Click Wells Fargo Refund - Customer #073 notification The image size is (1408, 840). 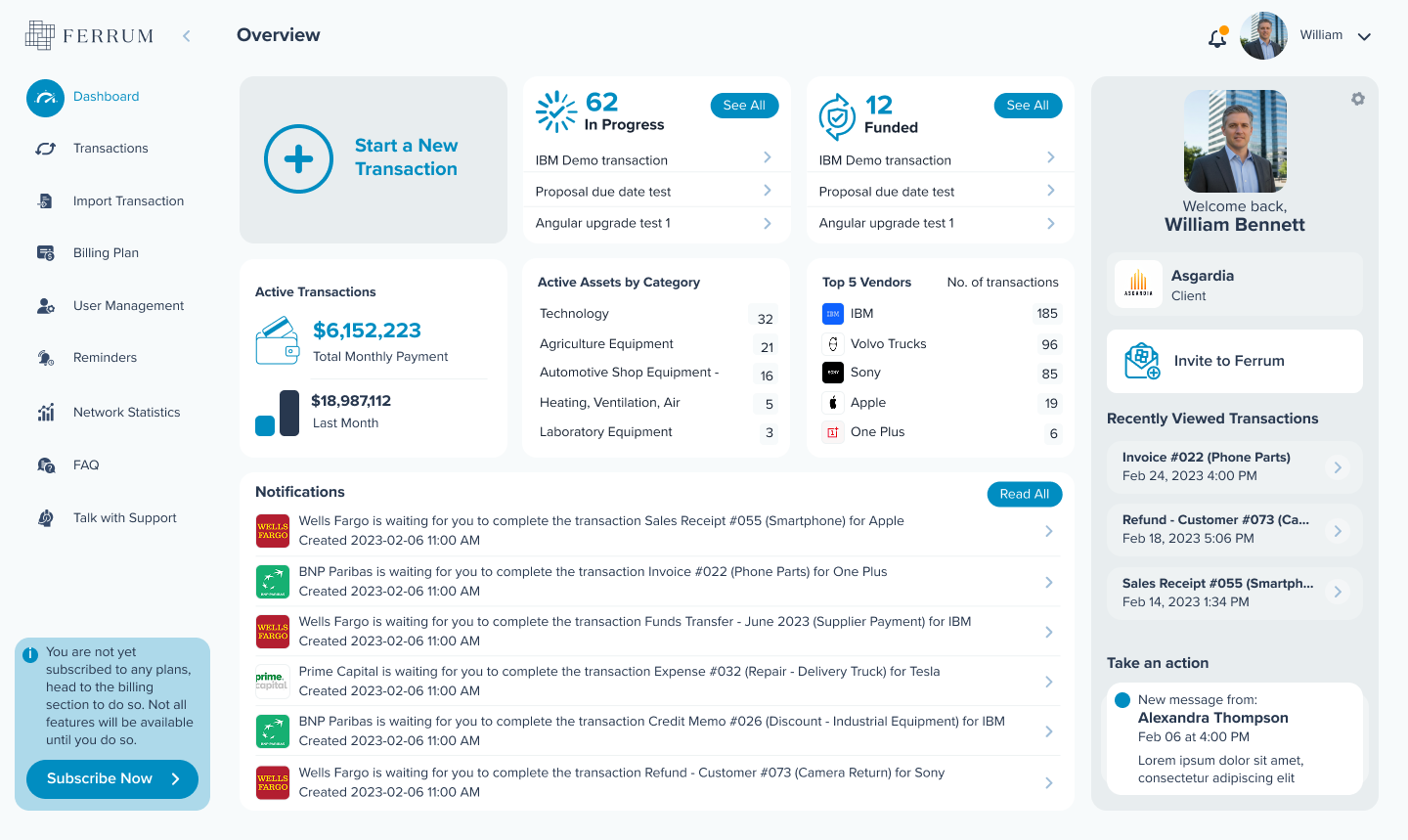point(657,782)
